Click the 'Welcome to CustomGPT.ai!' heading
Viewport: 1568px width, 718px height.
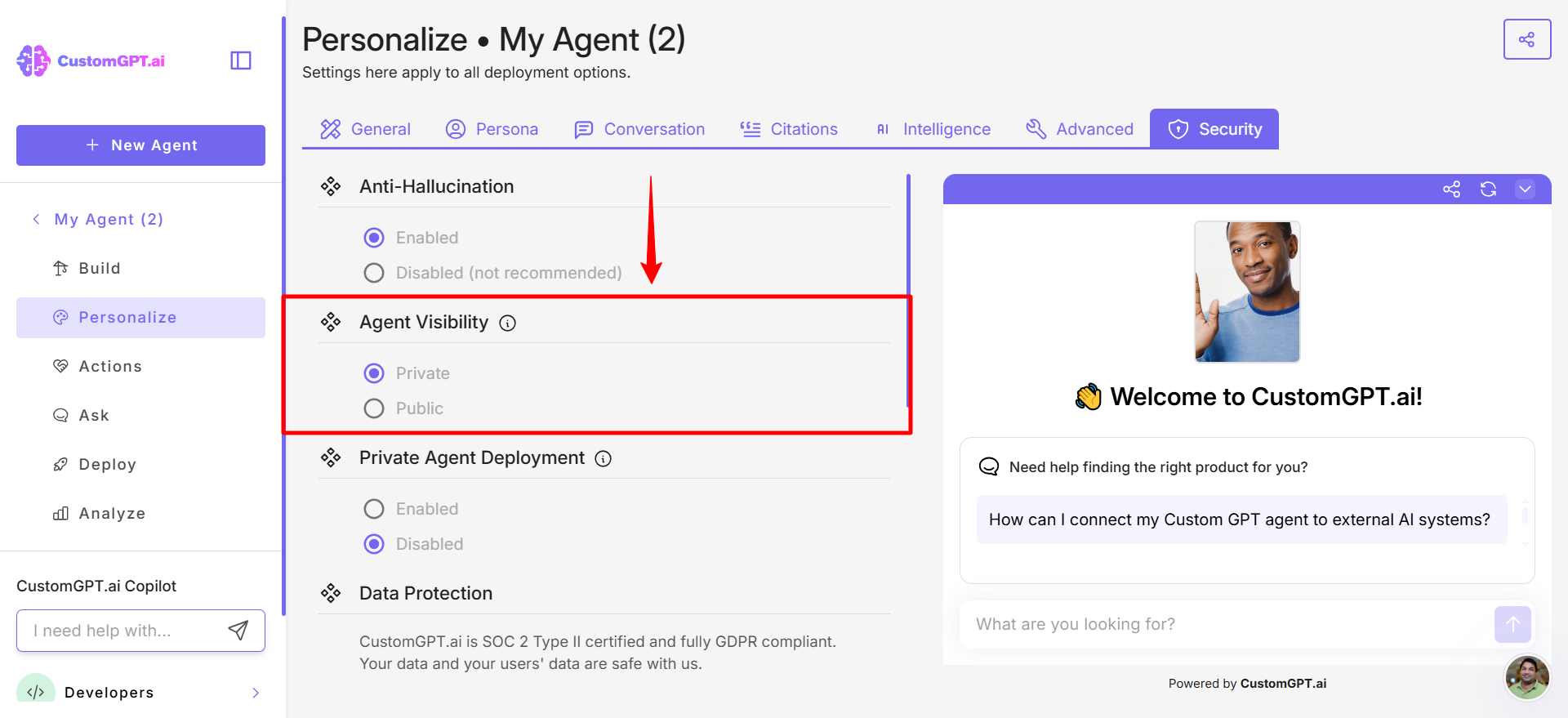point(1266,397)
